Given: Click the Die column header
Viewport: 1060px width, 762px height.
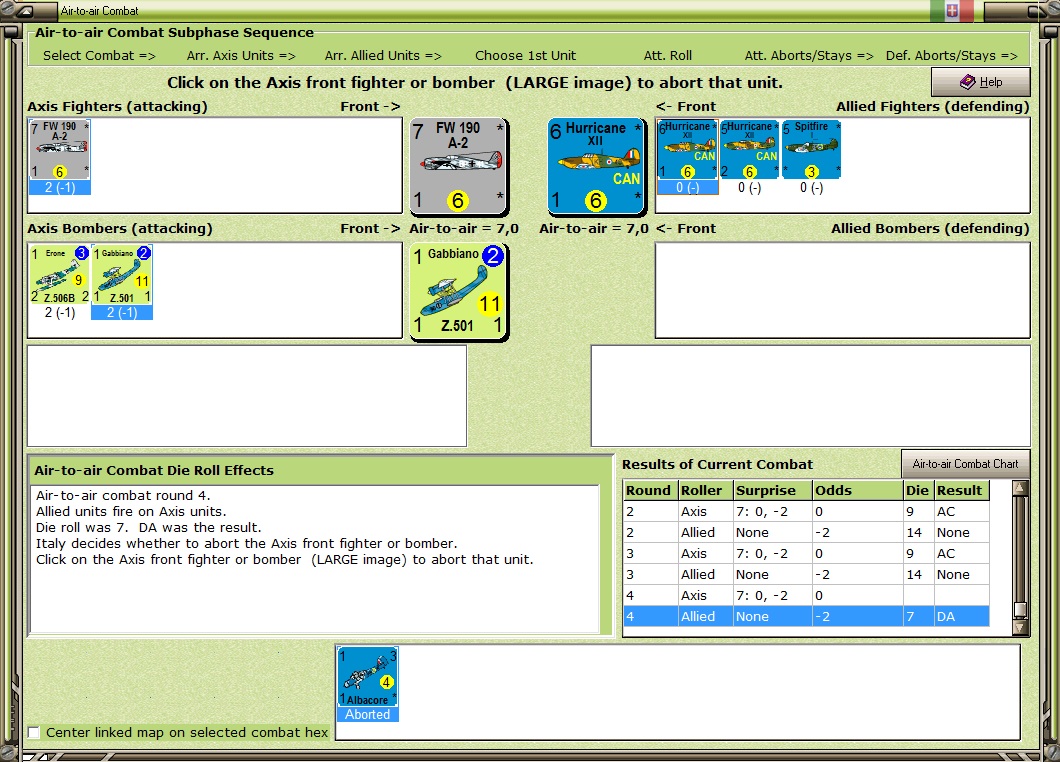Looking at the screenshot, I should click(919, 490).
